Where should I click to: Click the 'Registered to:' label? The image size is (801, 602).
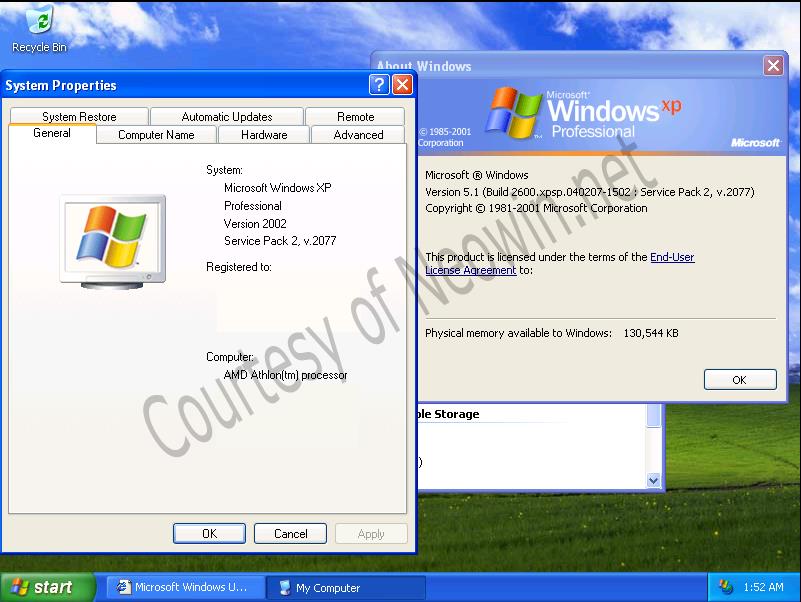239,267
